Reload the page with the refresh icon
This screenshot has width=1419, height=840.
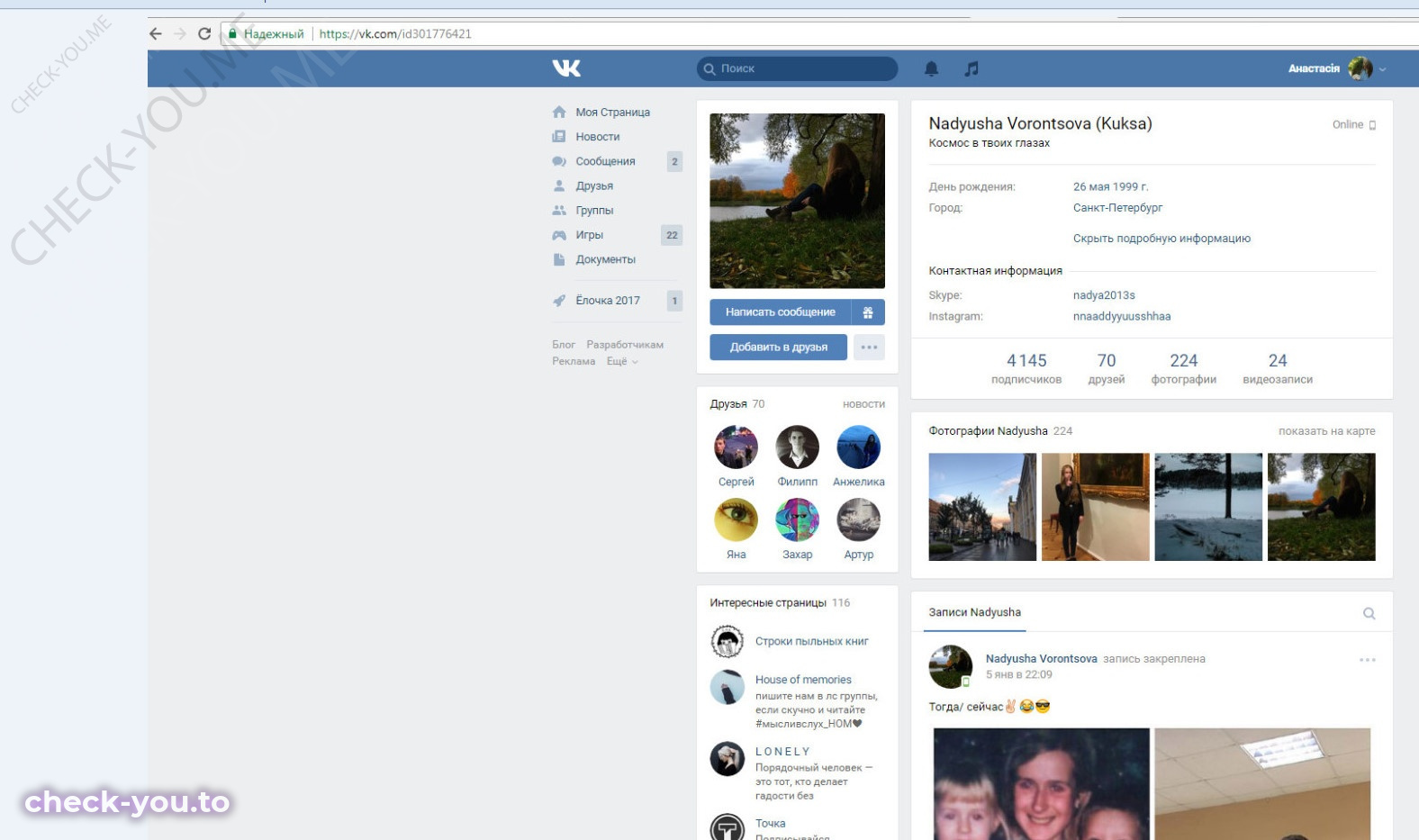[x=204, y=33]
